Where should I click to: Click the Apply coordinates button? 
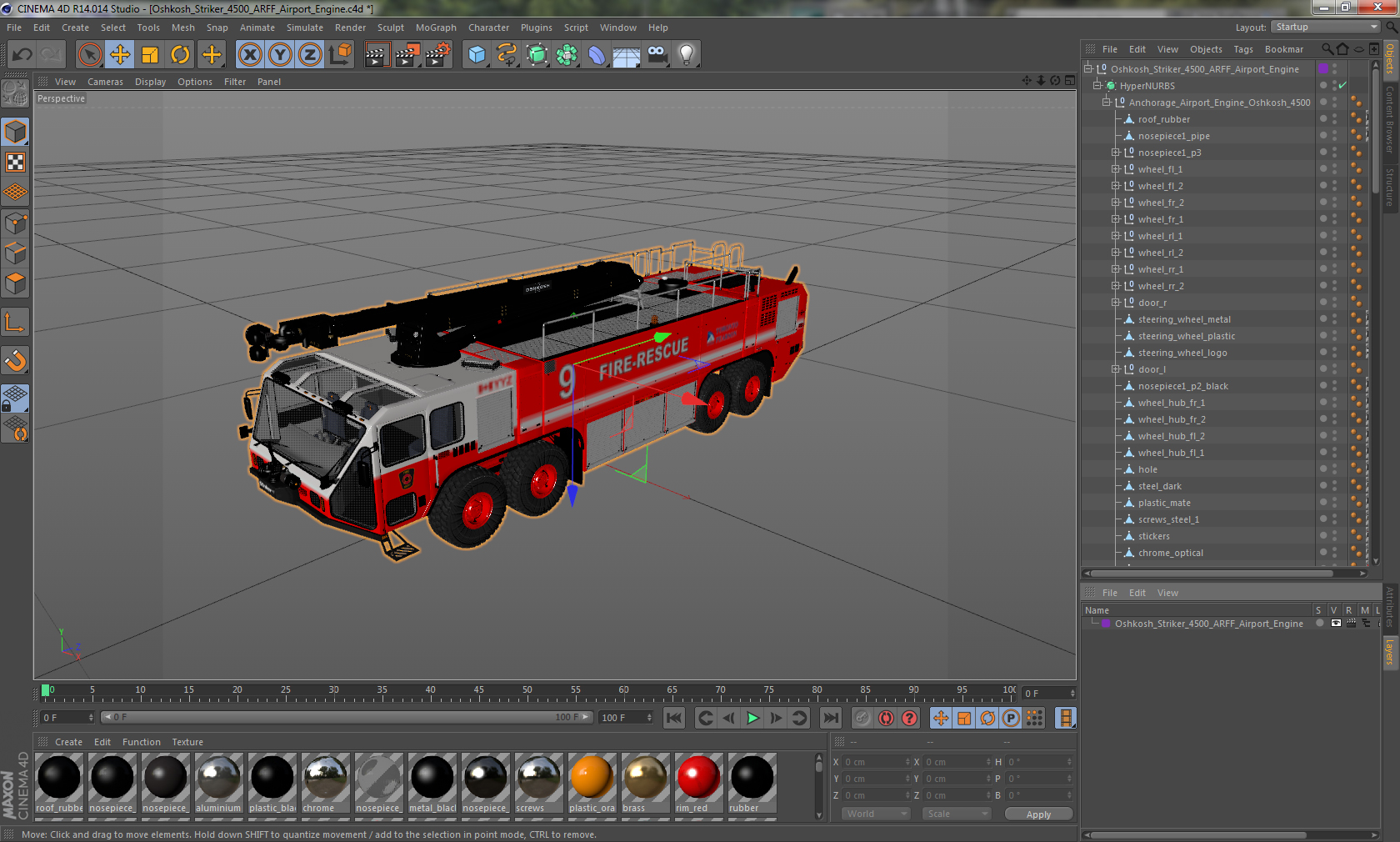tap(1038, 814)
